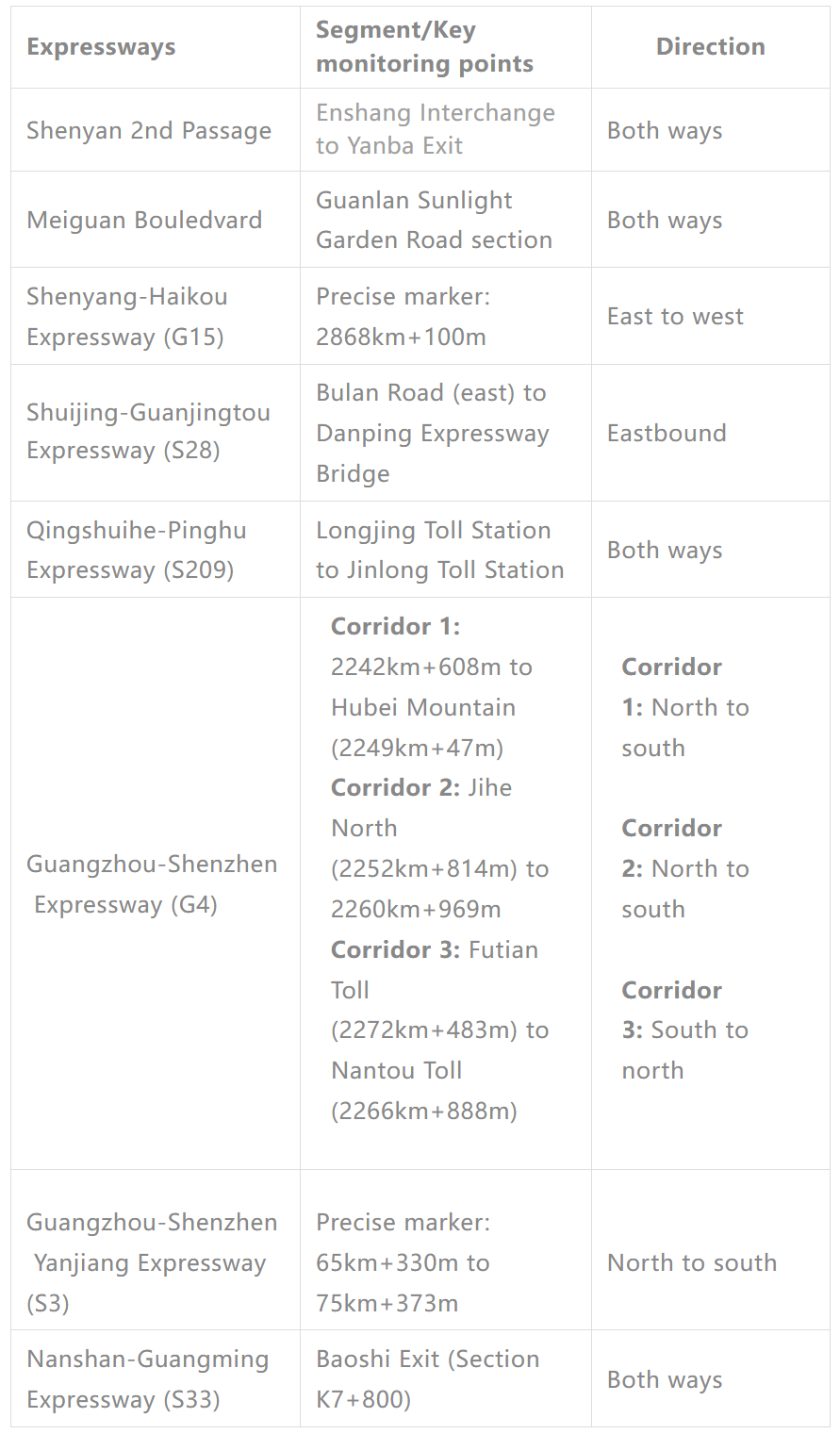Click the East to west direction cell
This screenshot has width=840, height=1434.
click(675, 317)
